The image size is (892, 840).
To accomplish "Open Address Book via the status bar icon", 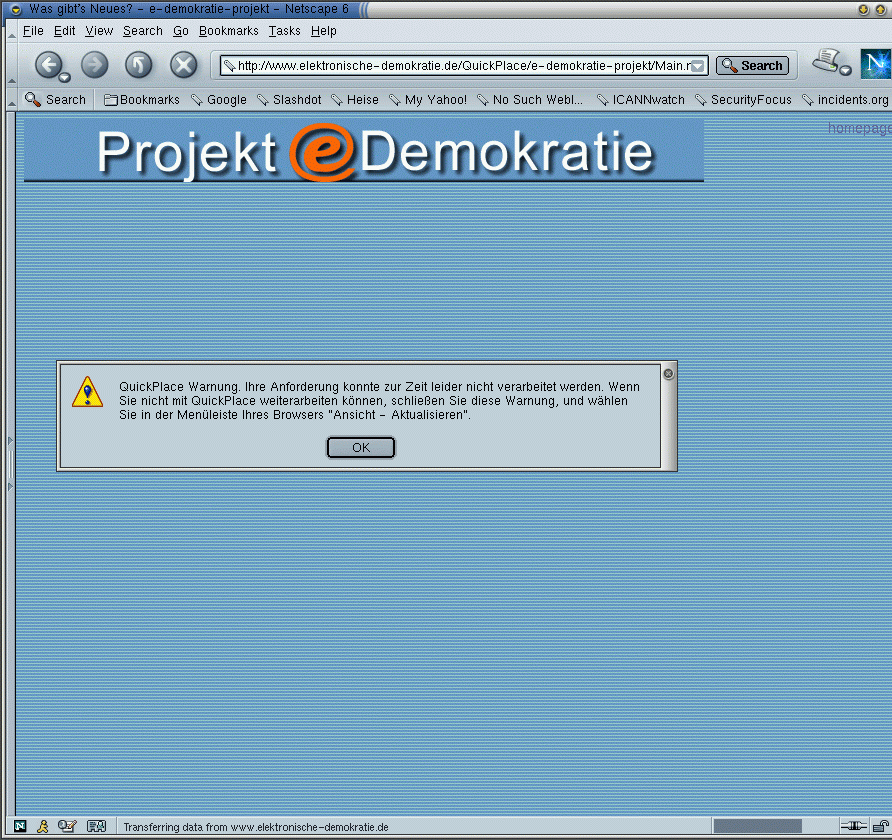I will click(96, 826).
